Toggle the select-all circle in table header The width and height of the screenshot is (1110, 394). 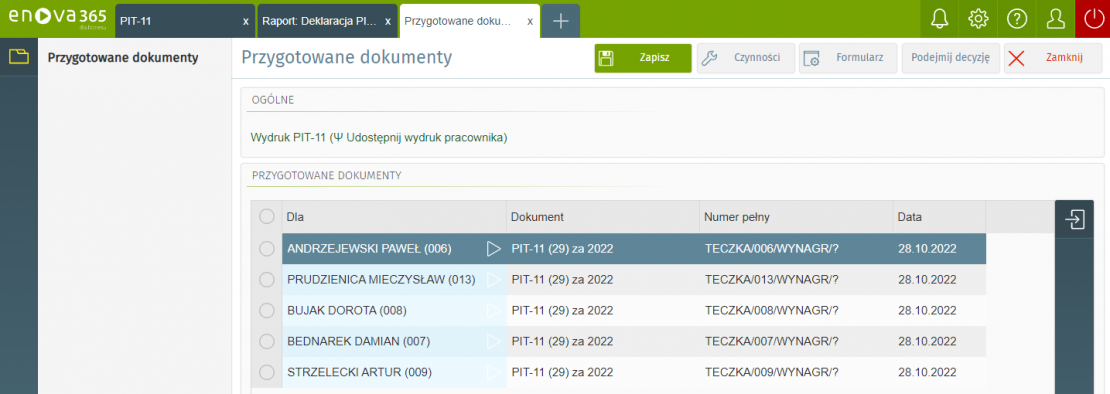point(267,217)
